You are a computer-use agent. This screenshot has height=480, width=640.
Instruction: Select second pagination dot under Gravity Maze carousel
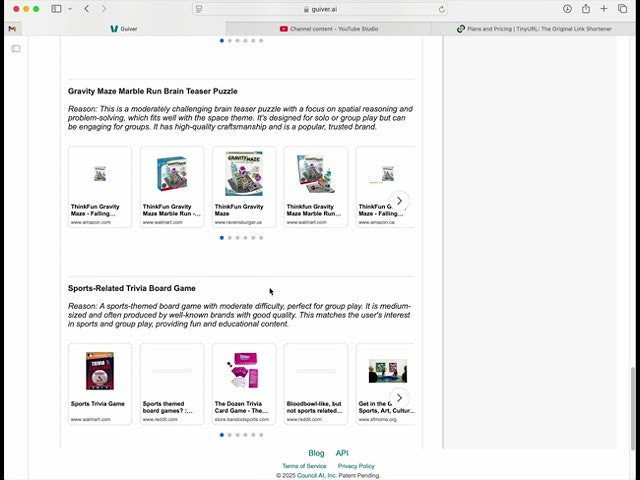click(x=230, y=238)
